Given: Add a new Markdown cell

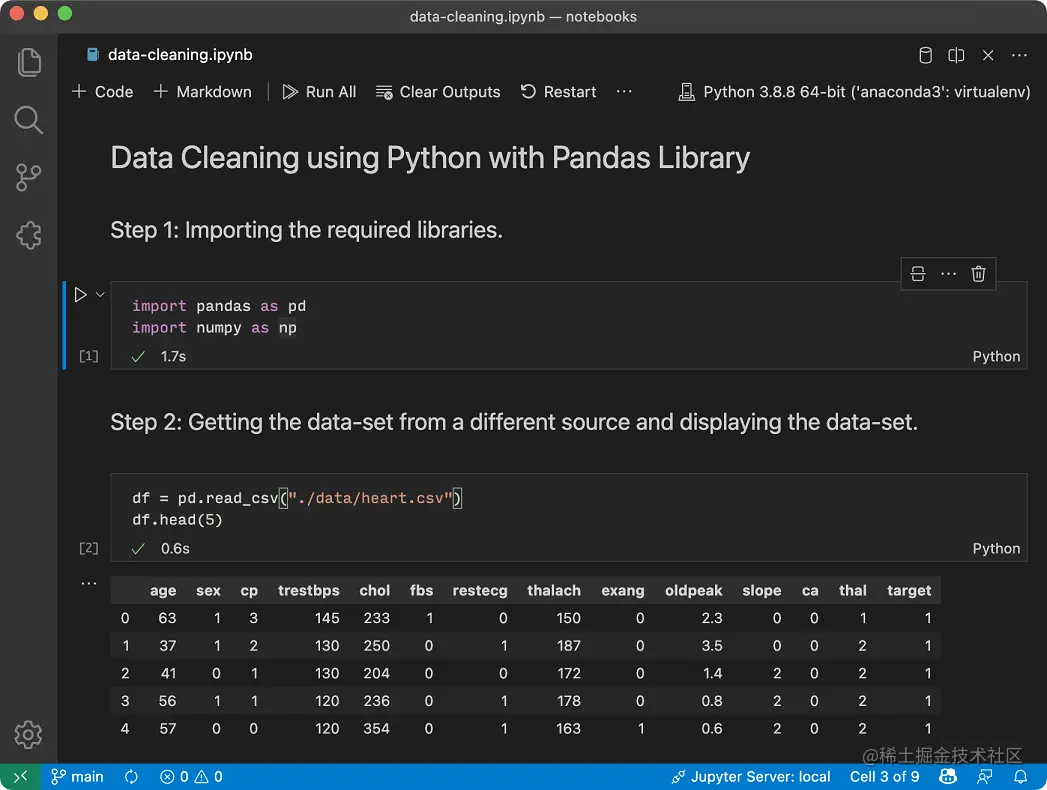Looking at the screenshot, I should click(202, 91).
